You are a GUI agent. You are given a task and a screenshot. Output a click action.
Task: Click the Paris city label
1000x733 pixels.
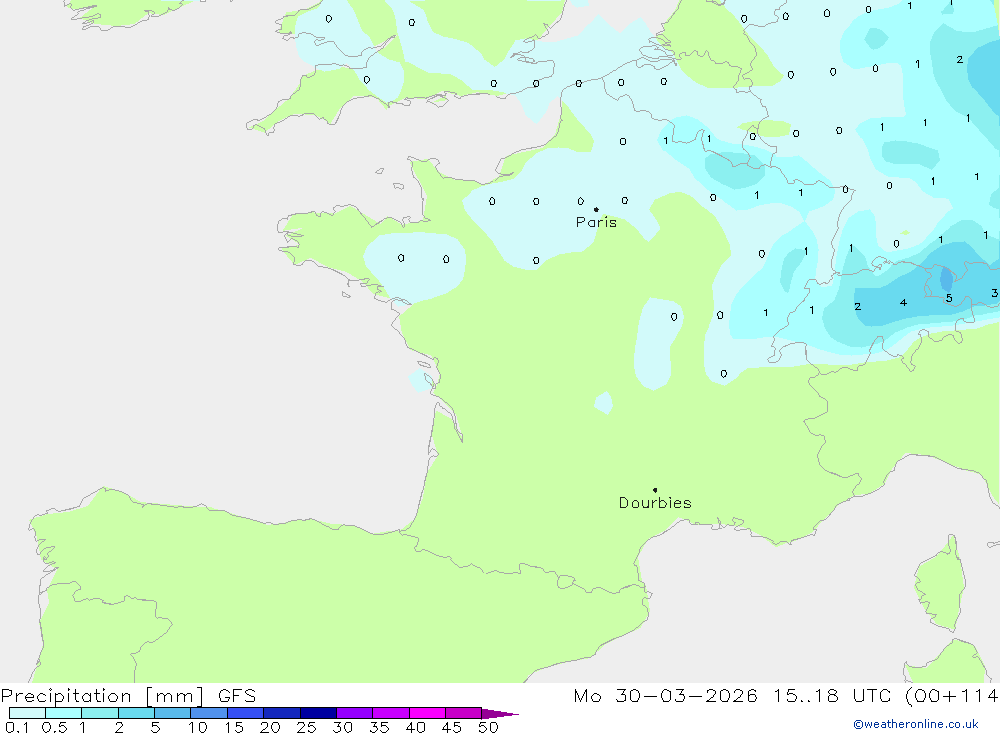tap(596, 222)
